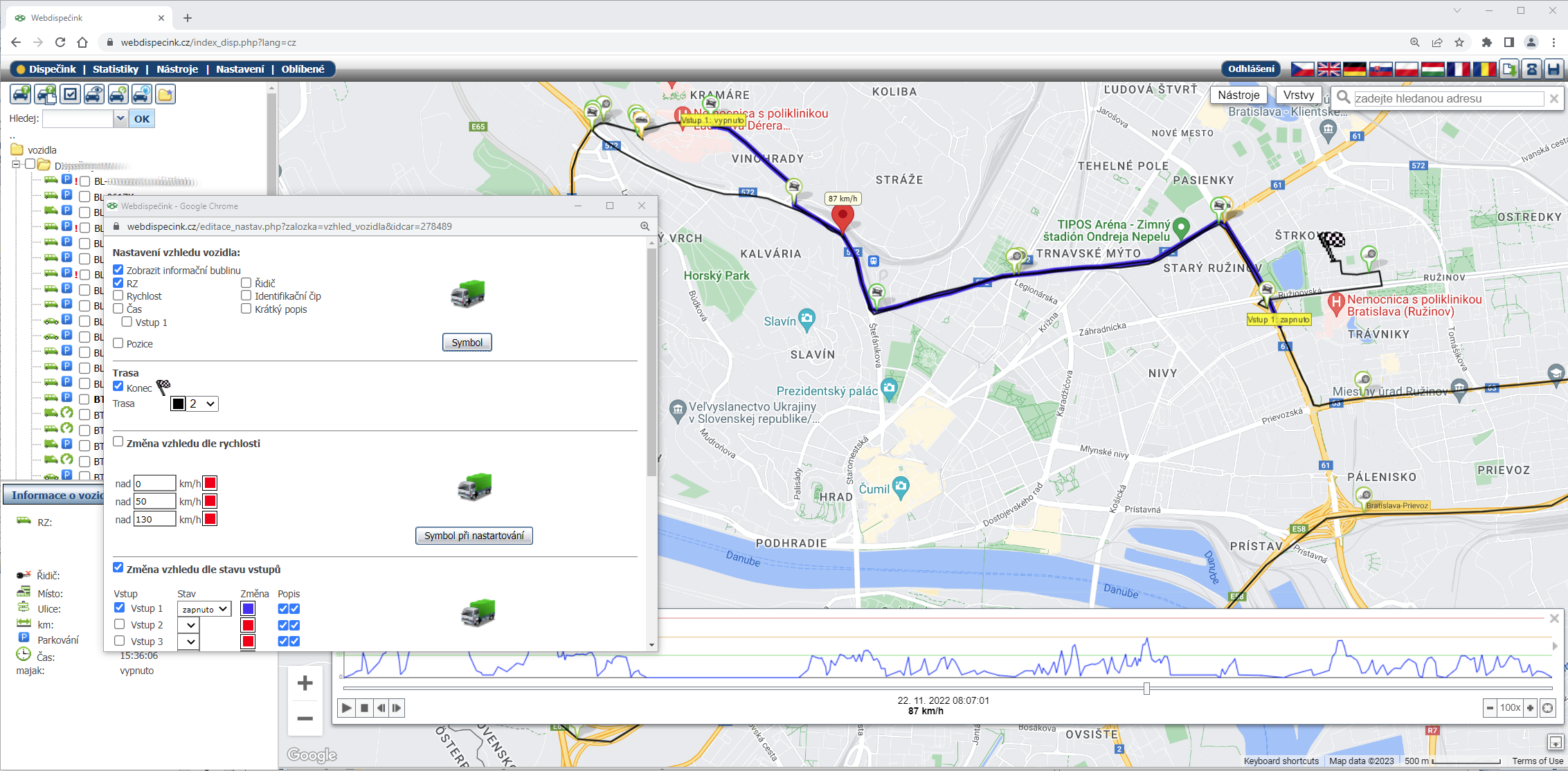Enable the Rychlost checkbox
This screenshot has width=1568, height=771.
point(118,296)
